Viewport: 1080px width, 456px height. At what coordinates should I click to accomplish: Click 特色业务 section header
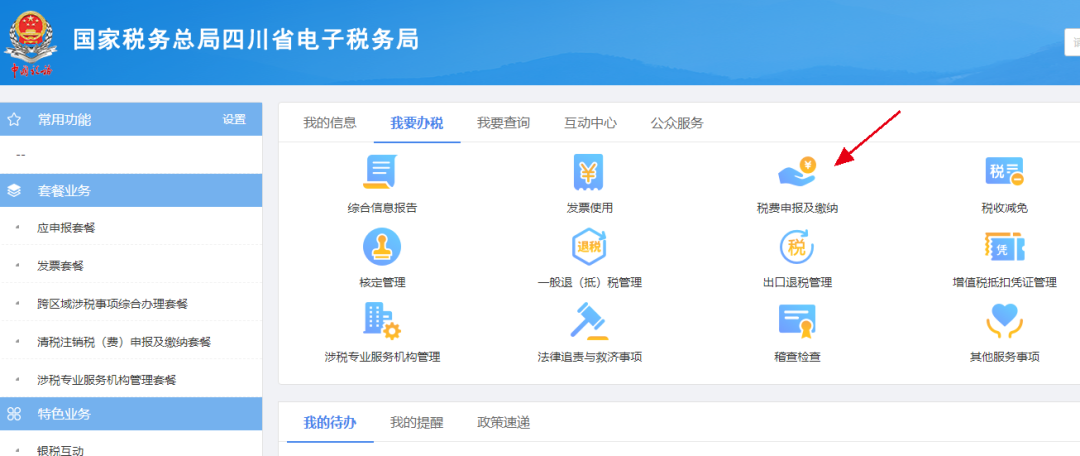(x=131, y=414)
